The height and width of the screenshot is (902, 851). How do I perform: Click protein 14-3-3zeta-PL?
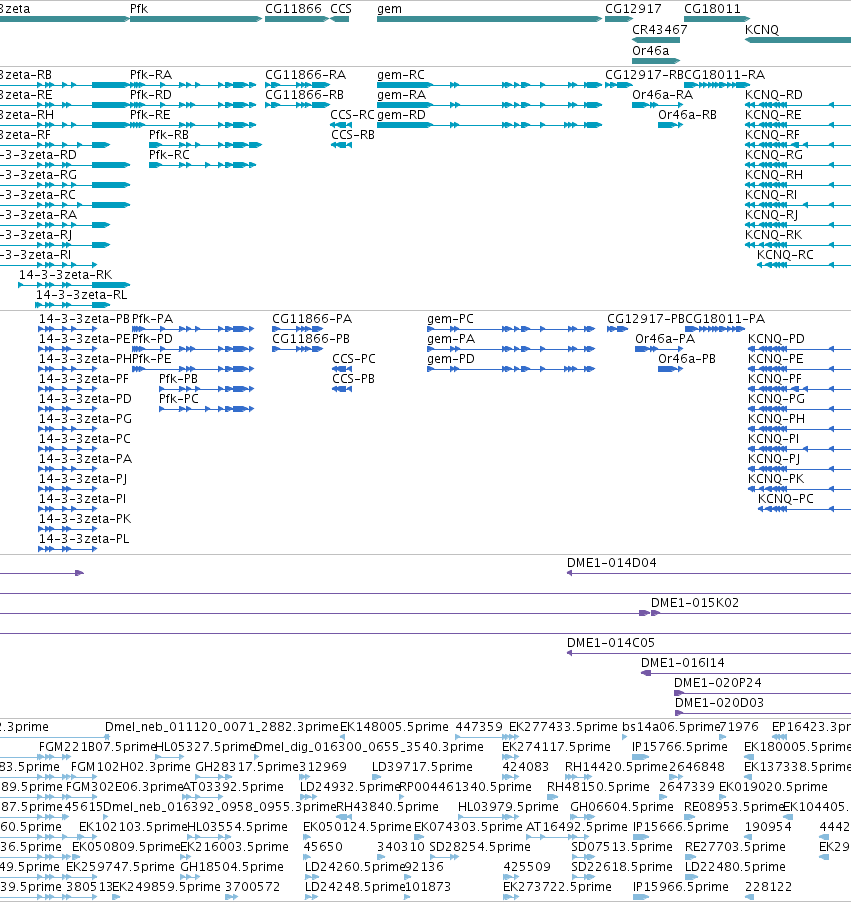[83, 538]
